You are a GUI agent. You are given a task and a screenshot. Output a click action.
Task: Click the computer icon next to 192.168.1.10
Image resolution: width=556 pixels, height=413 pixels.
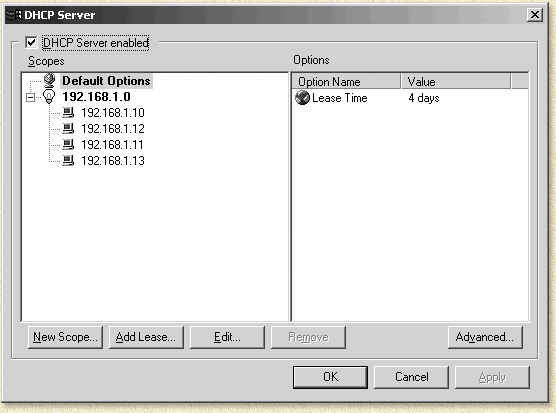point(68,113)
